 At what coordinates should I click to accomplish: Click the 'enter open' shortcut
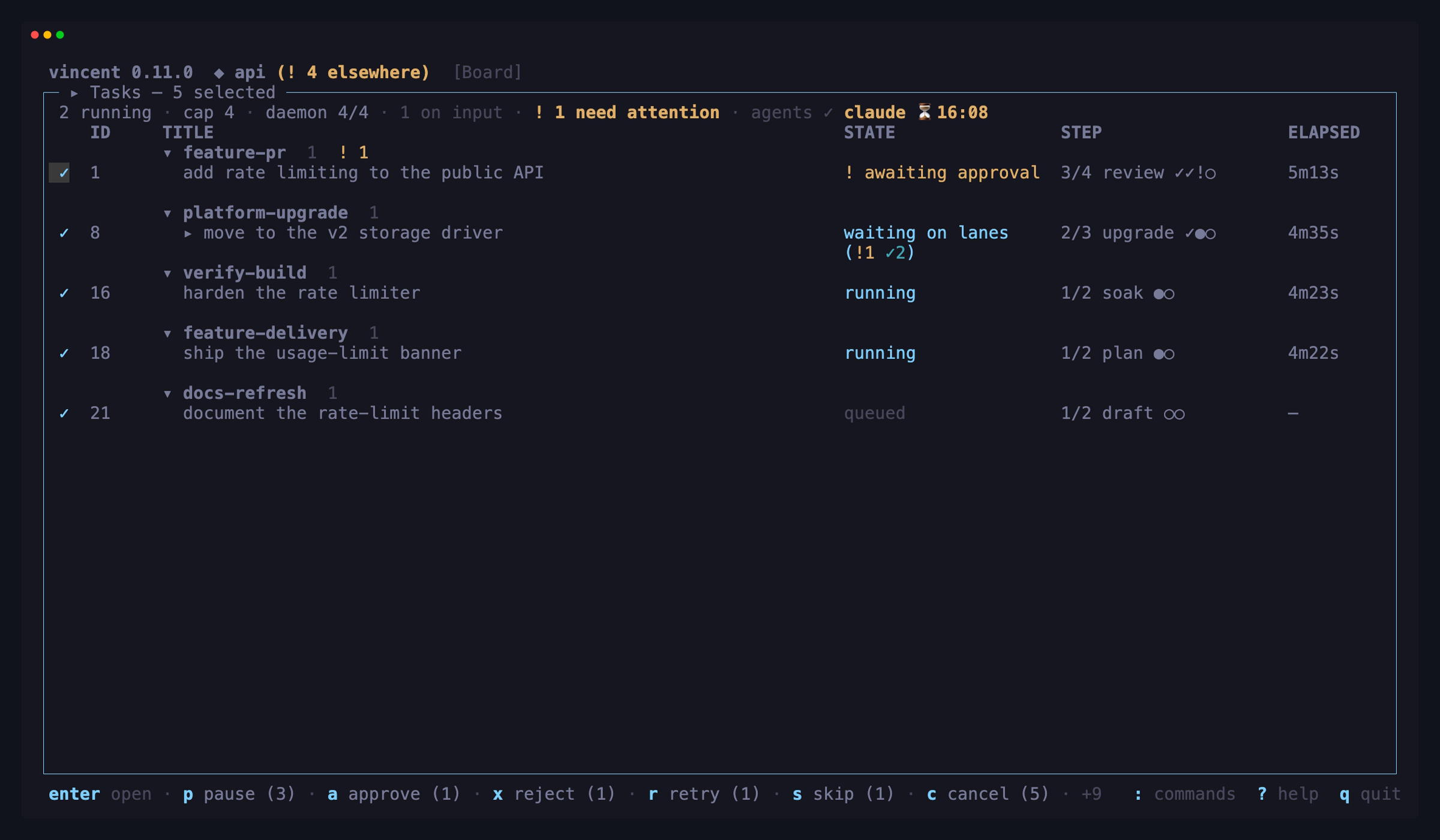point(100,794)
